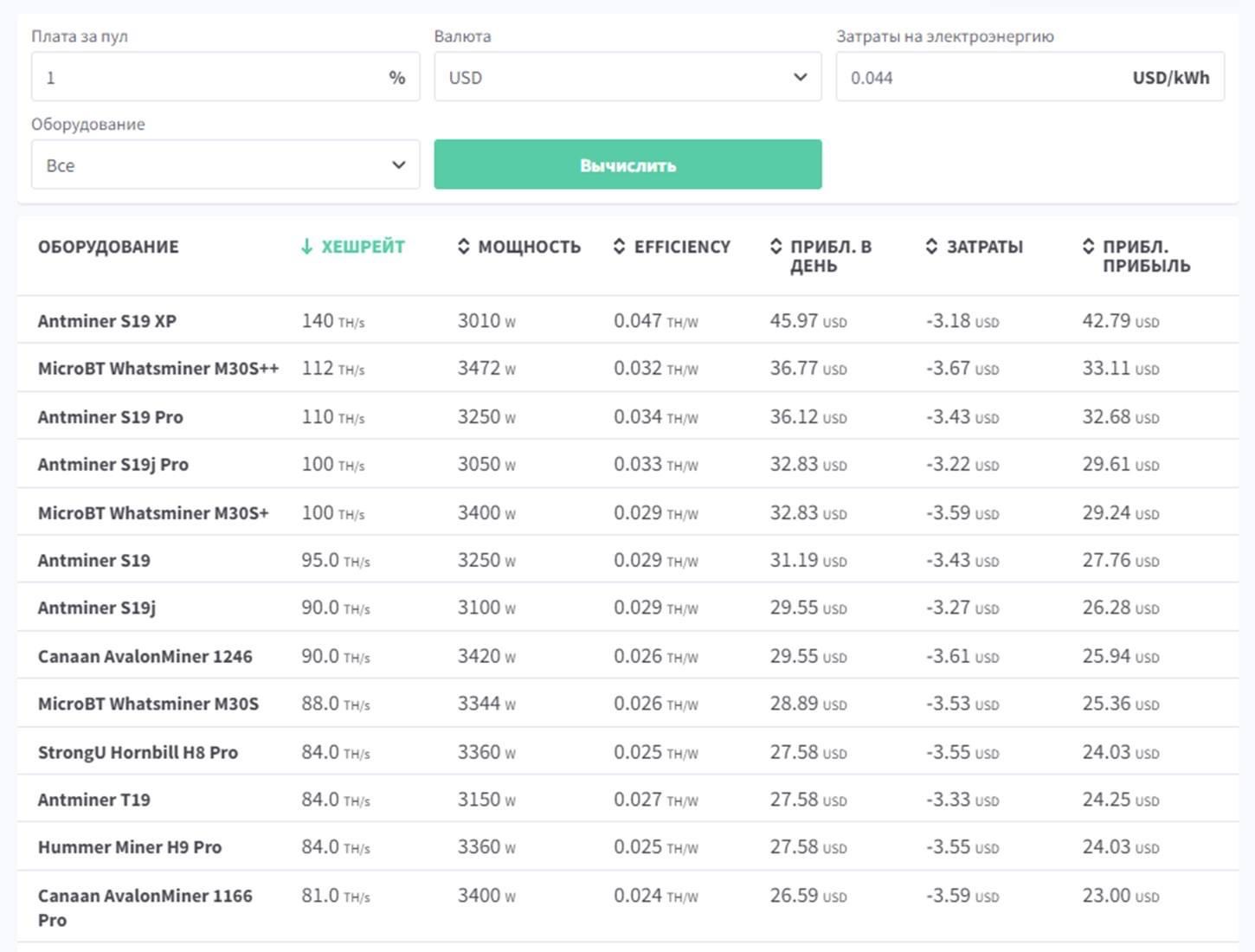Open the Валюта USD dropdown
The image size is (1255, 952).
coord(627,77)
